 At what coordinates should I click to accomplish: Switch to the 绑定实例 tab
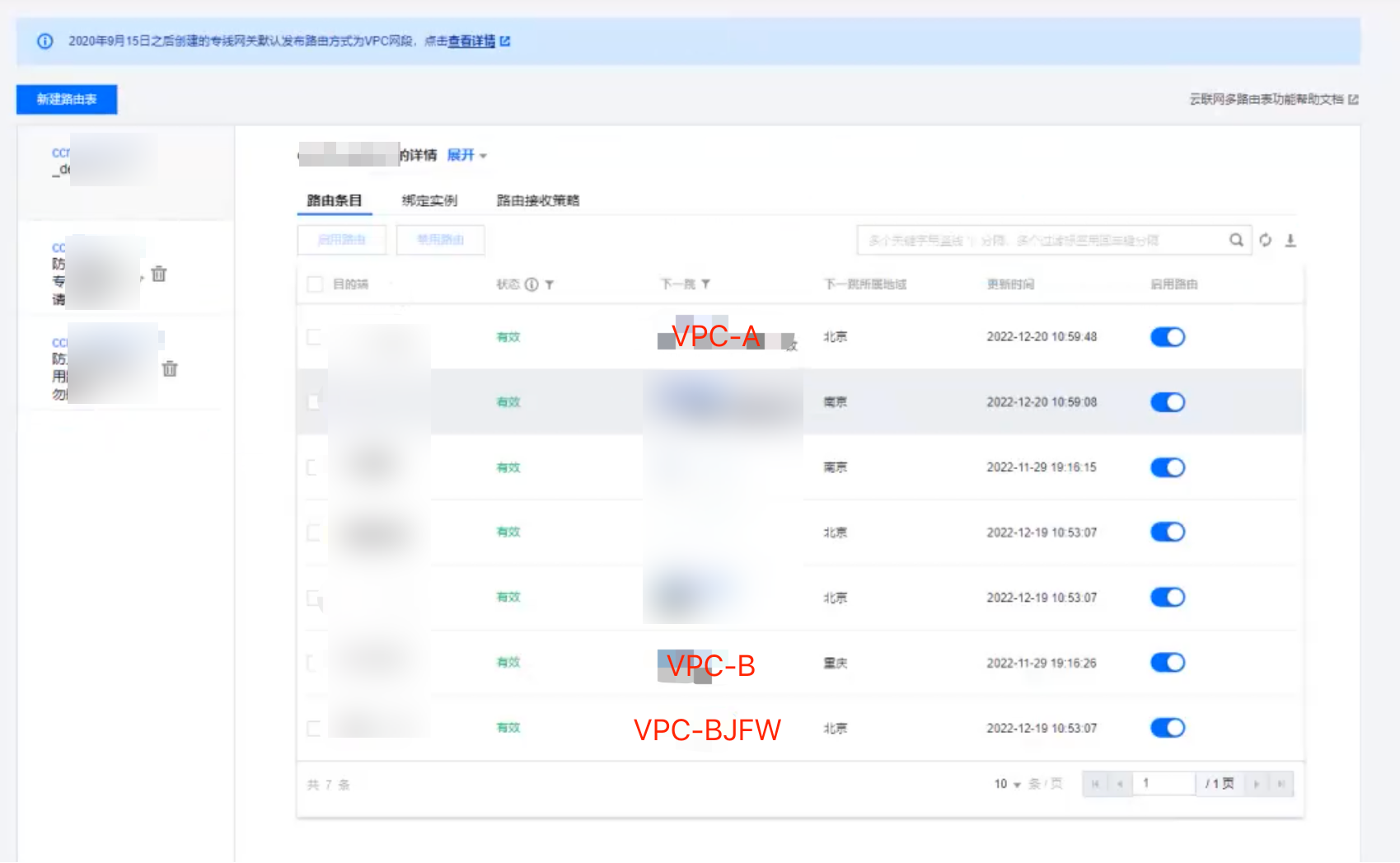[429, 200]
